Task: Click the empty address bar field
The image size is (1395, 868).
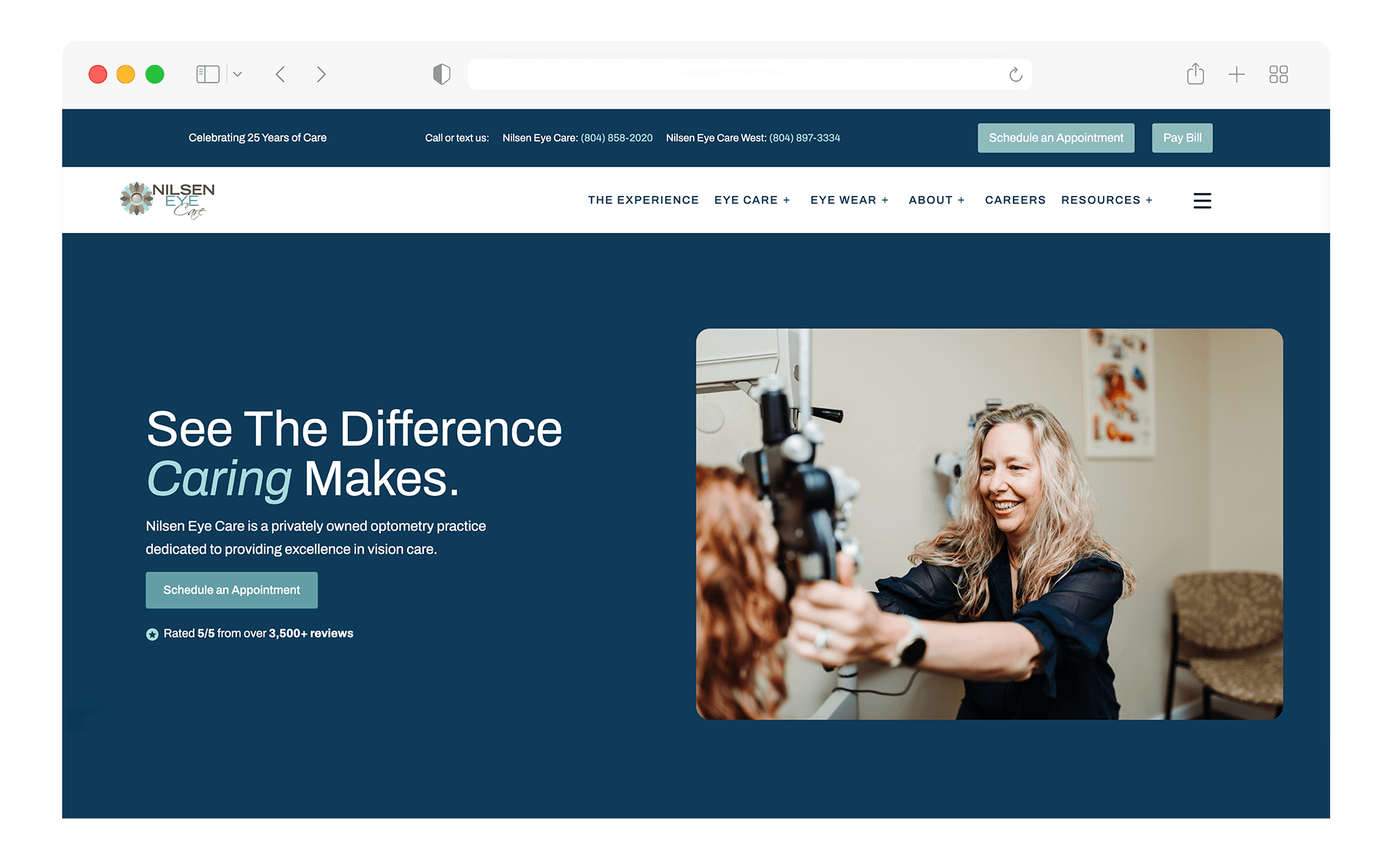Action: [749, 74]
